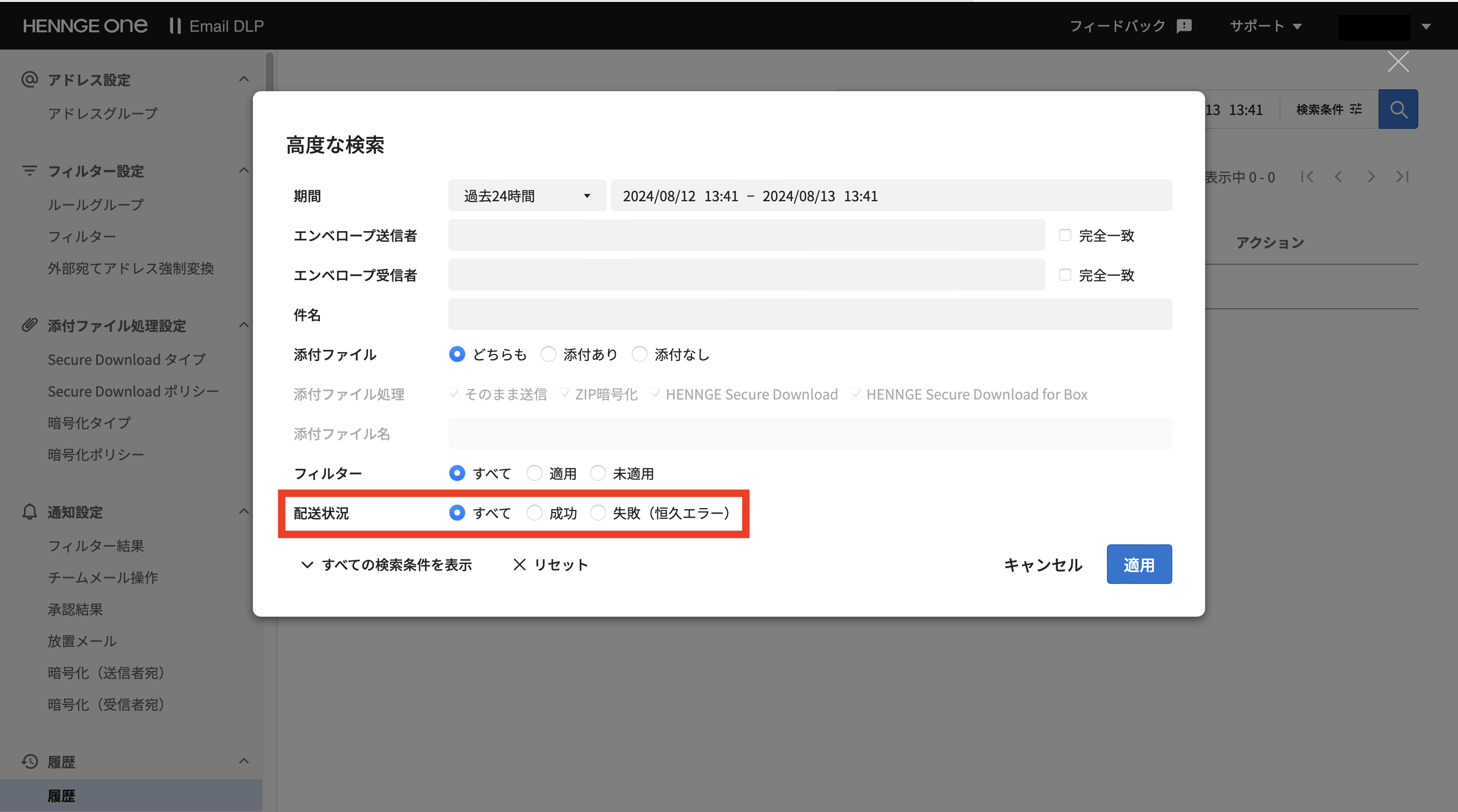Select 添付あり radio button
1458x812 pixels.
[548, 354]
